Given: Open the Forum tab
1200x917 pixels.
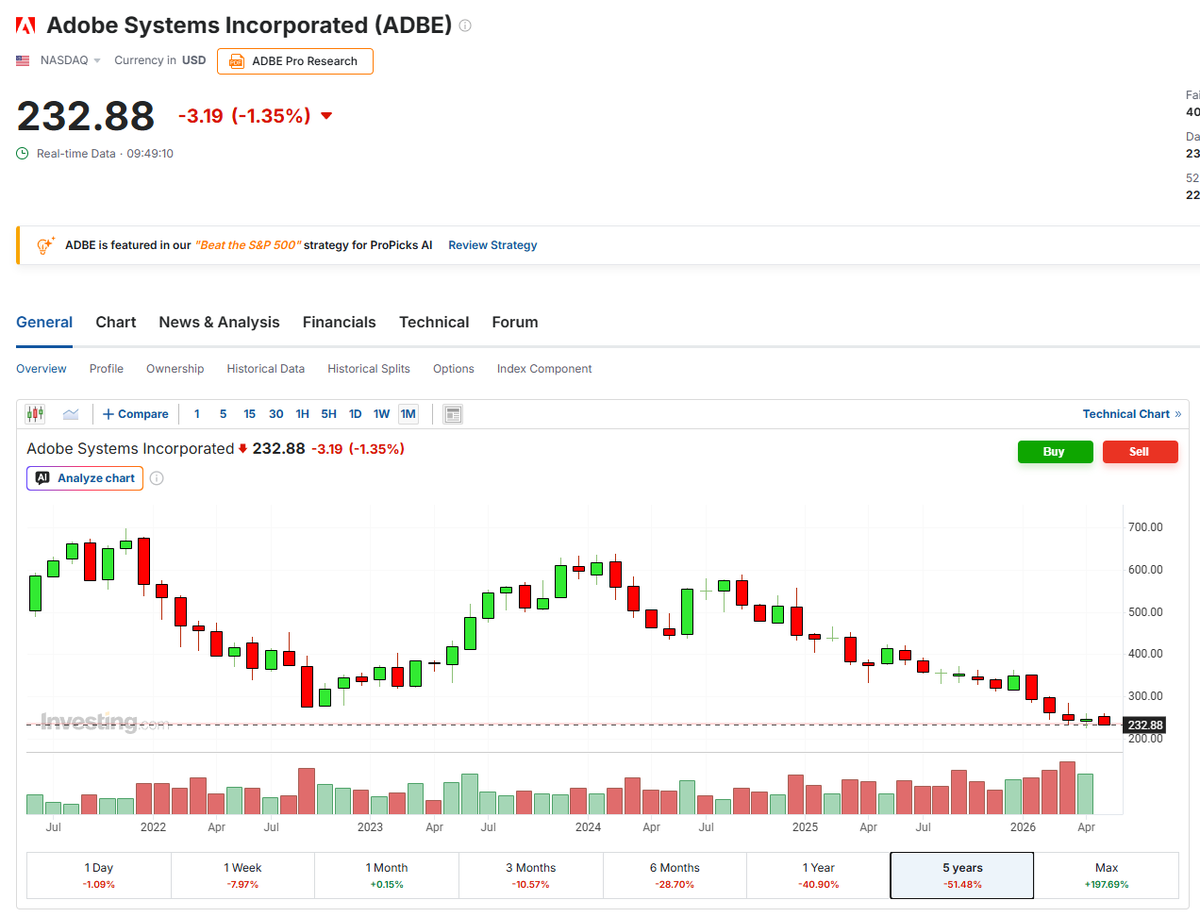Looking at the screenshot, I should (x=515, y=322).
